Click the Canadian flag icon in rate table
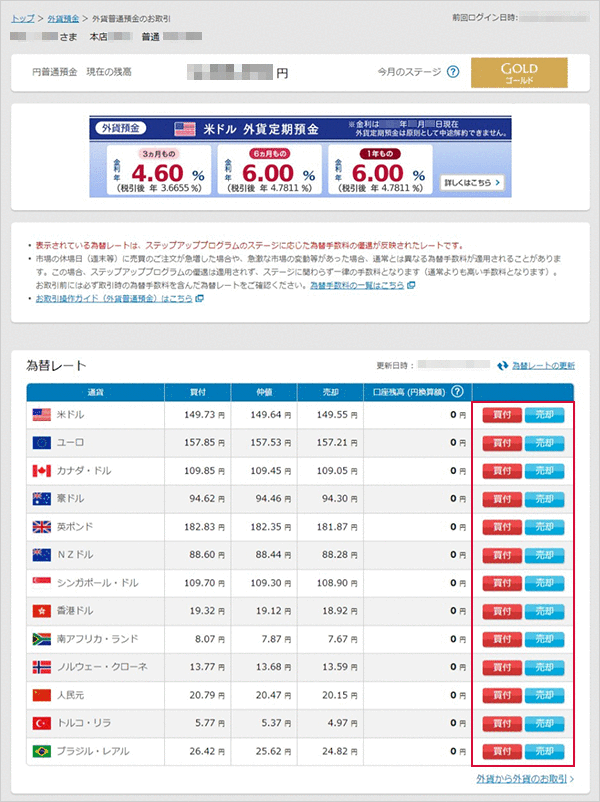 [x=41, y=470]
